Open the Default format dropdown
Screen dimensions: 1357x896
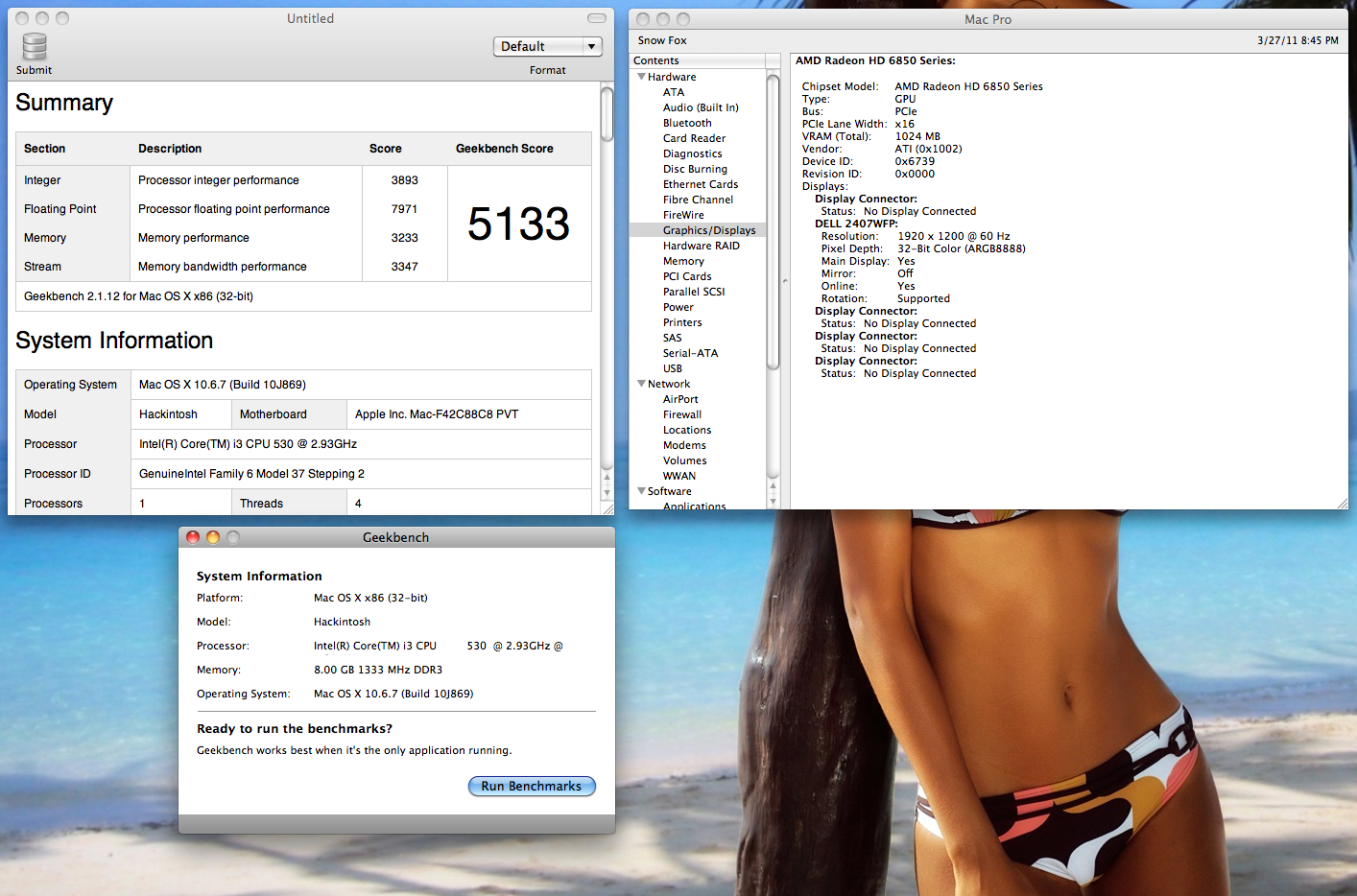547,46
